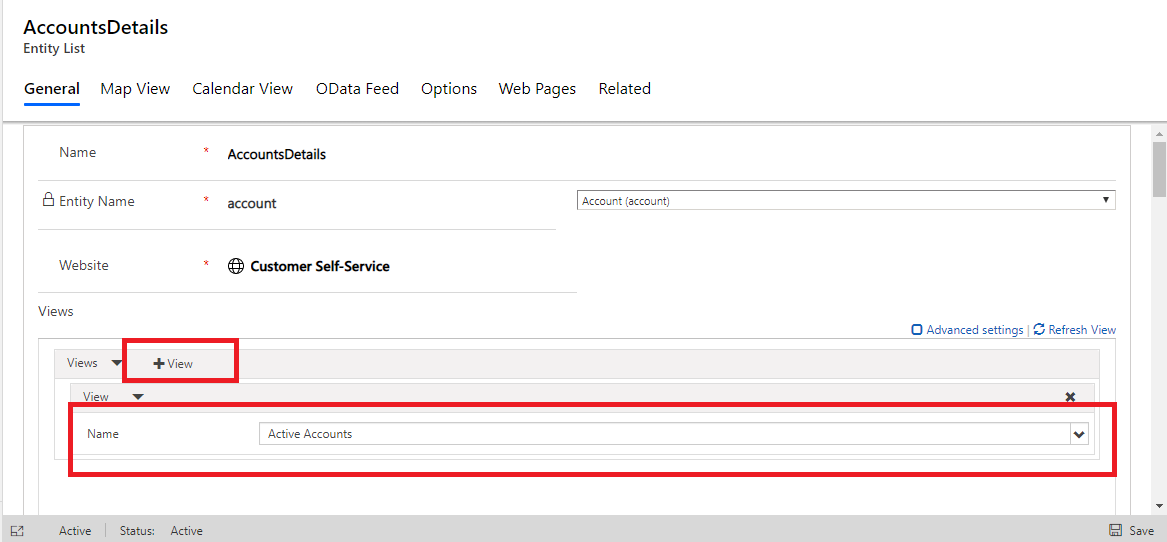Open the Account (account) entity dropdown
1167x542 pixels.
pyautogui.click(x=846, y=201)
